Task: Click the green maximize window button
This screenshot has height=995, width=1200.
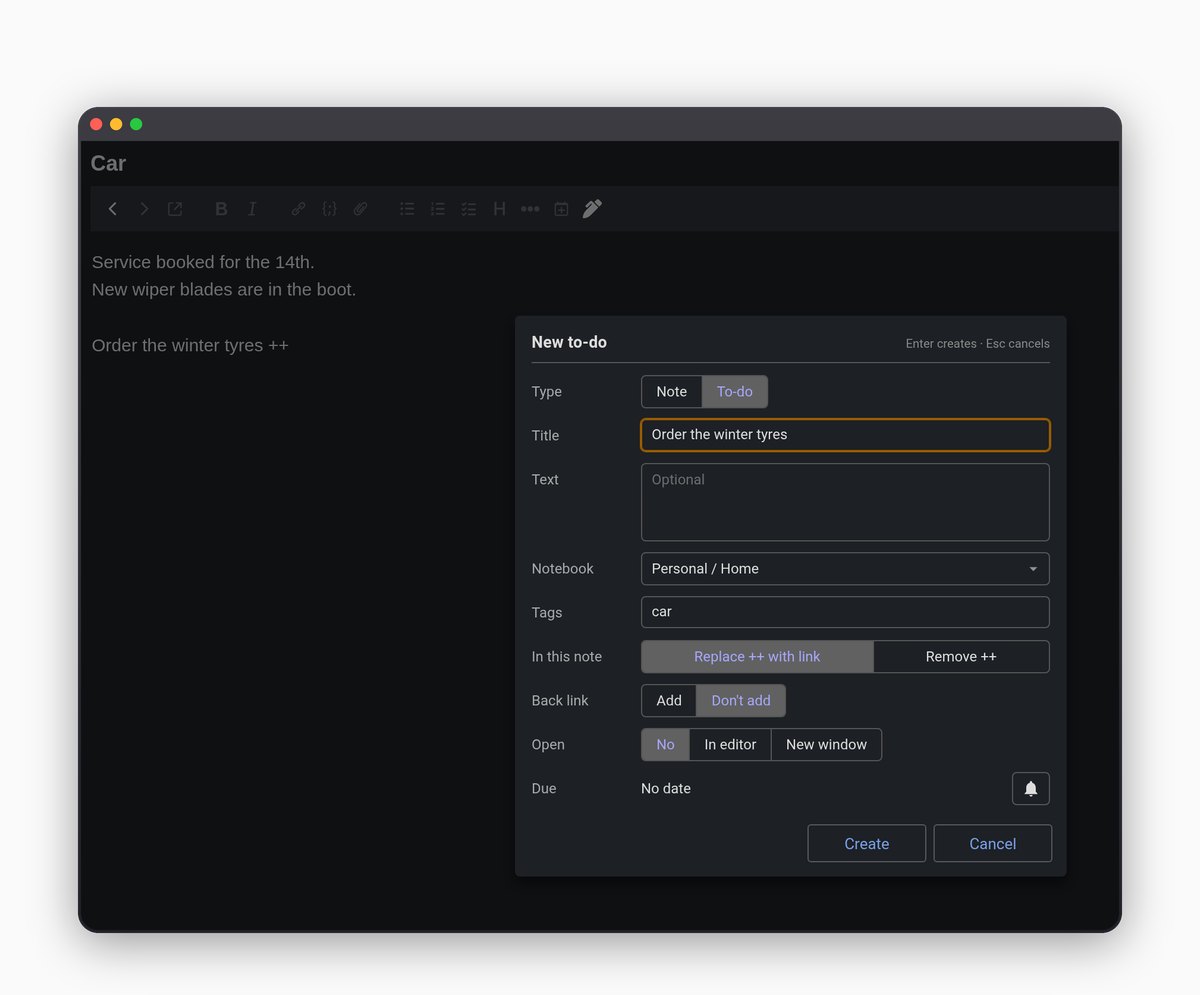Action: tap(136, 124)
